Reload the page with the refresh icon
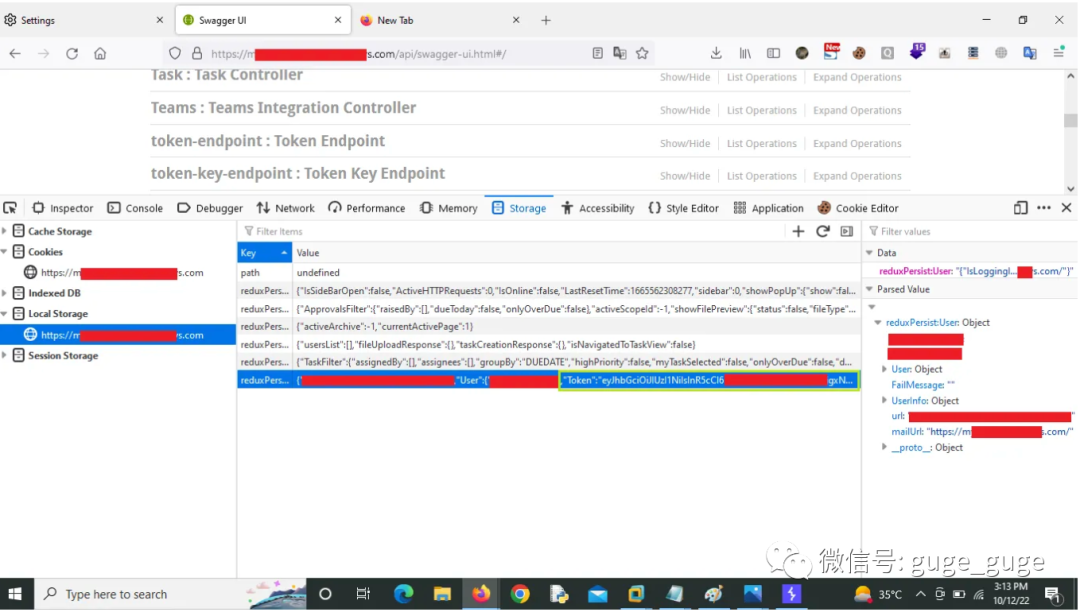 [x=72, y=54]
